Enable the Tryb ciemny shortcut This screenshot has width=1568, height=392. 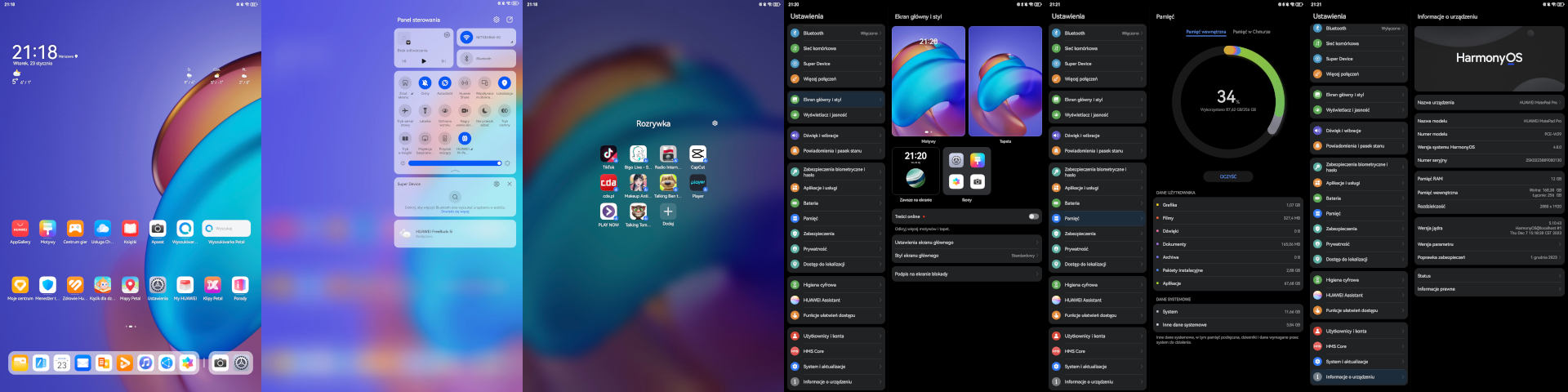pos(505,110)
